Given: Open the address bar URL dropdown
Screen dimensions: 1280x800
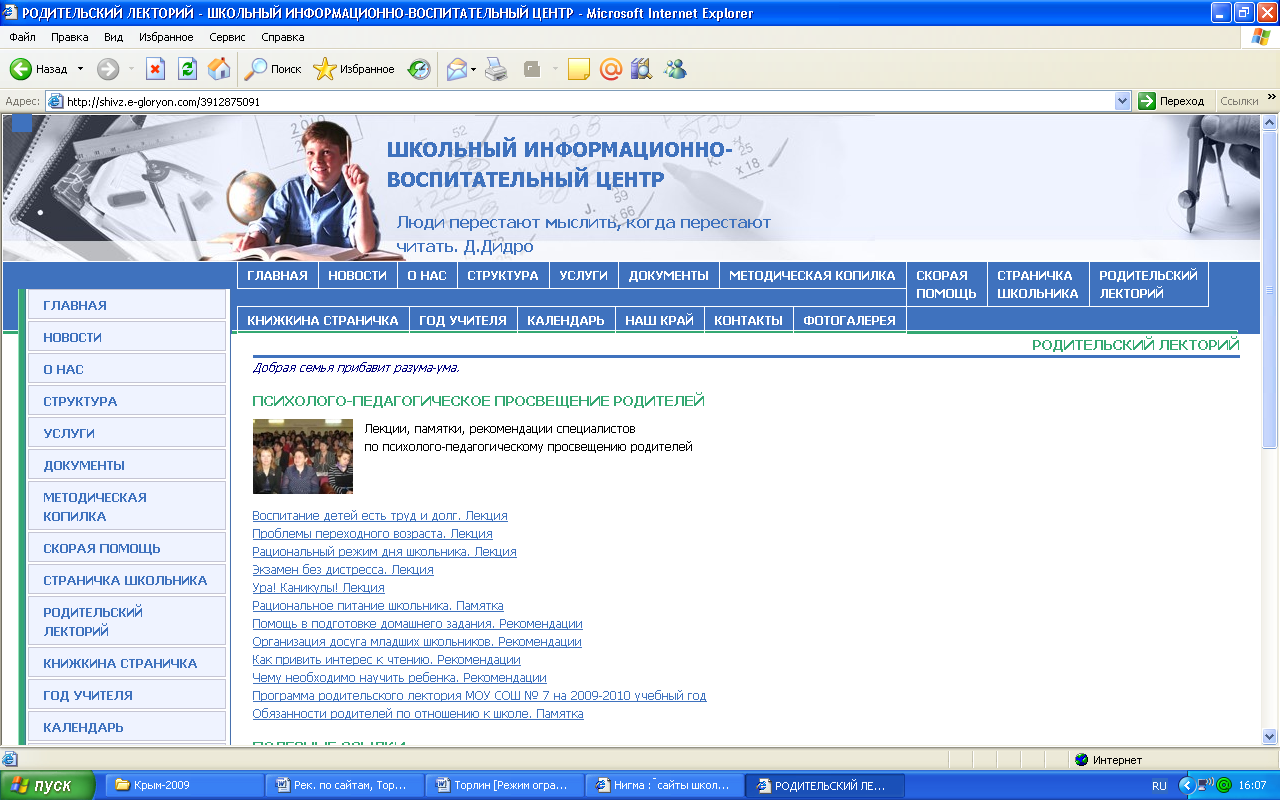Looking at the screenshot, I should (x=1122, y=101).
